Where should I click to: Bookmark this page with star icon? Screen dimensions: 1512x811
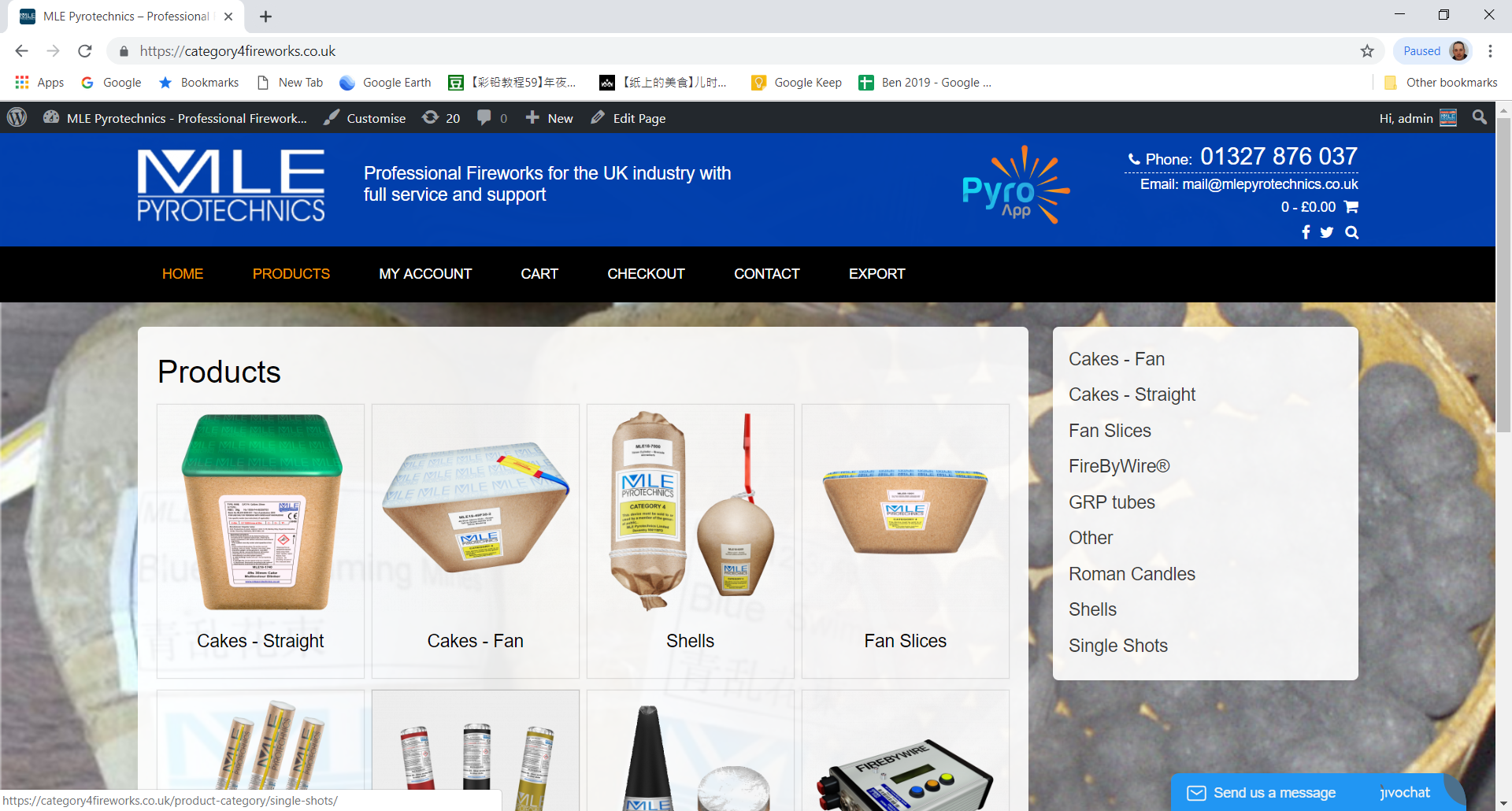(1367, 51)
